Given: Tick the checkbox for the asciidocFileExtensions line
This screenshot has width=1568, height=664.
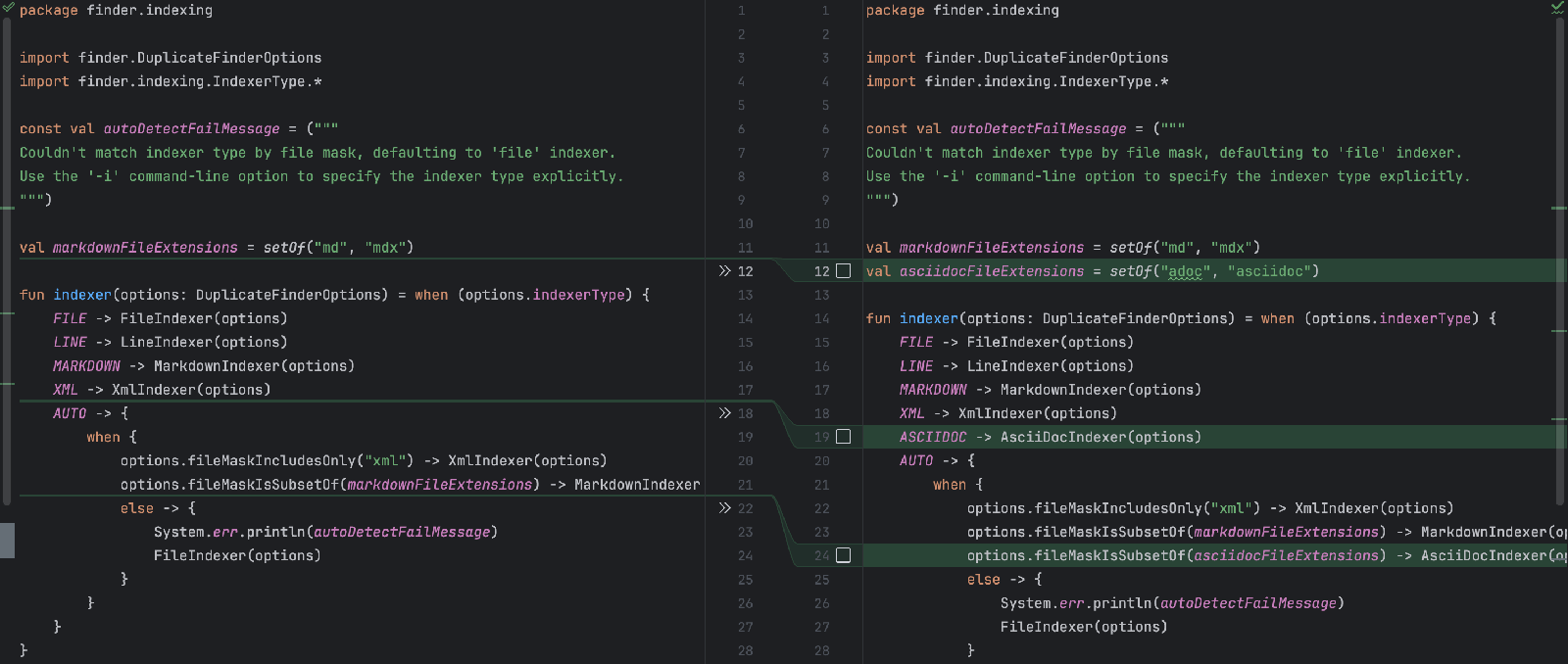Looking at the screenshot, I should pyautogui.click(x=843, y=271).
